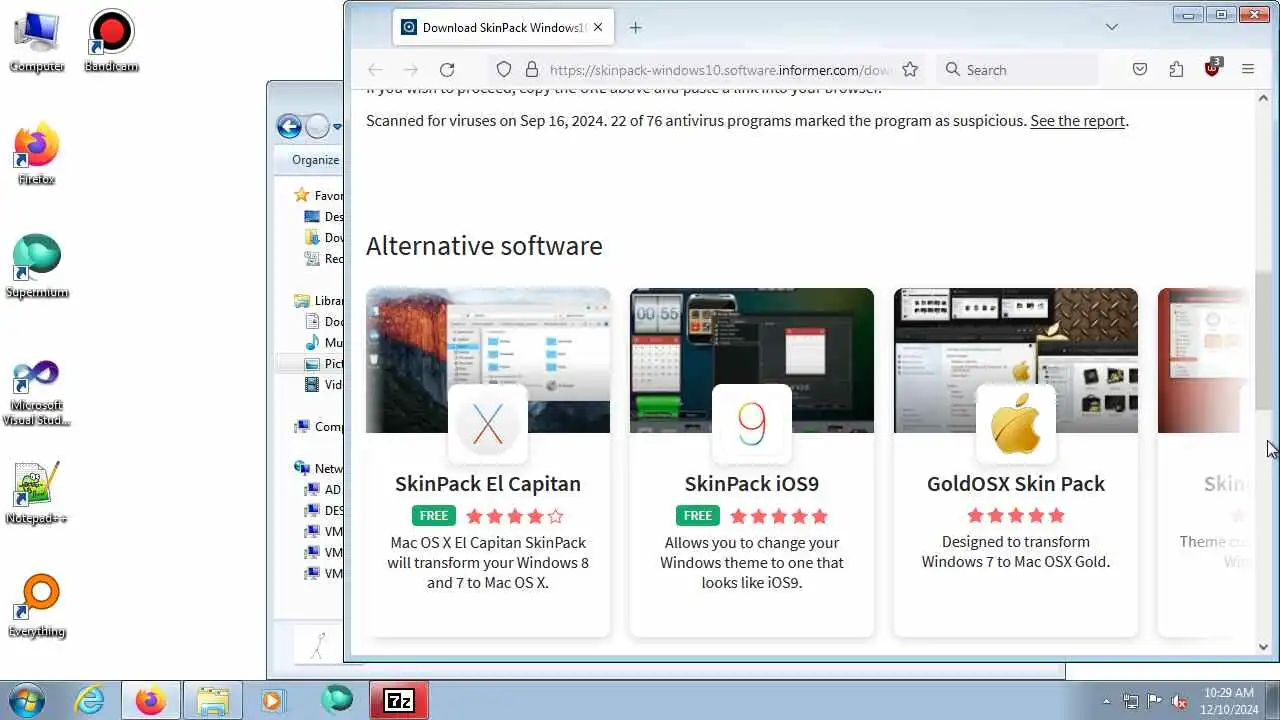Click the star rating of SkinPack El Capitan

(x=515, y=516)
